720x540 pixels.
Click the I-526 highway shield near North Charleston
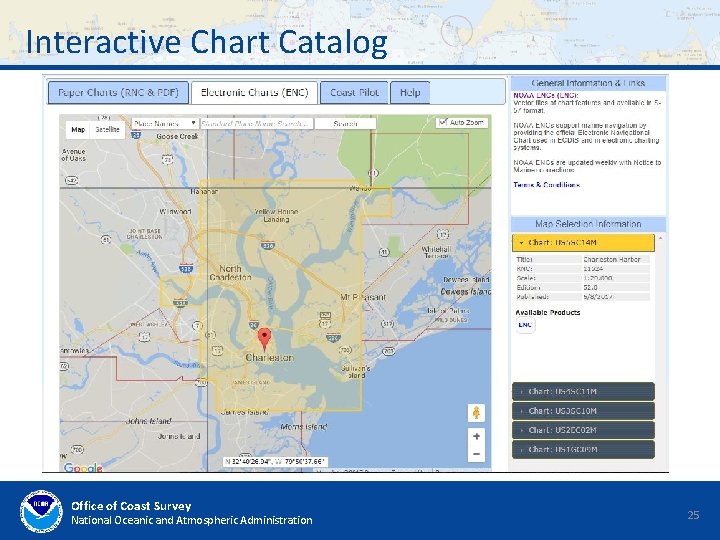186,269
